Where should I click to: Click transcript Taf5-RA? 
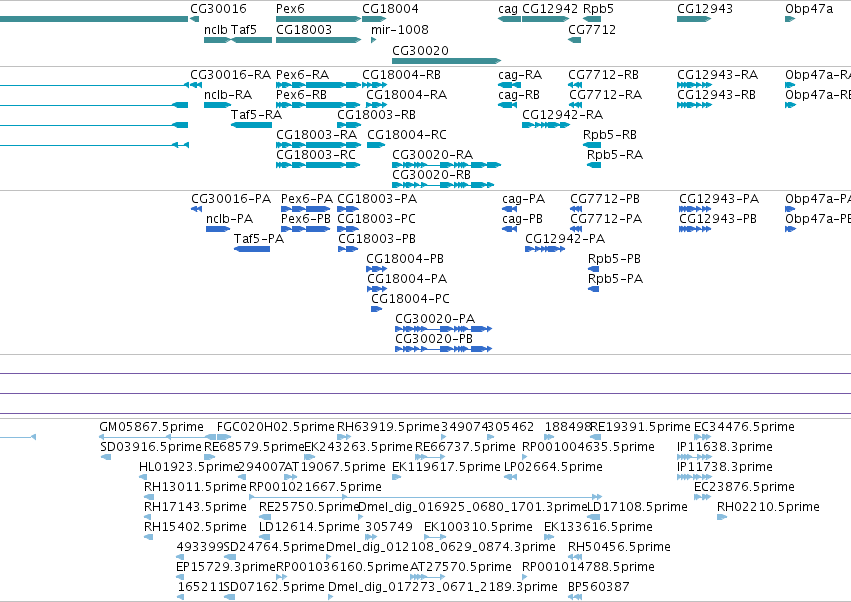pyautogui.click(x=256, y=115)
